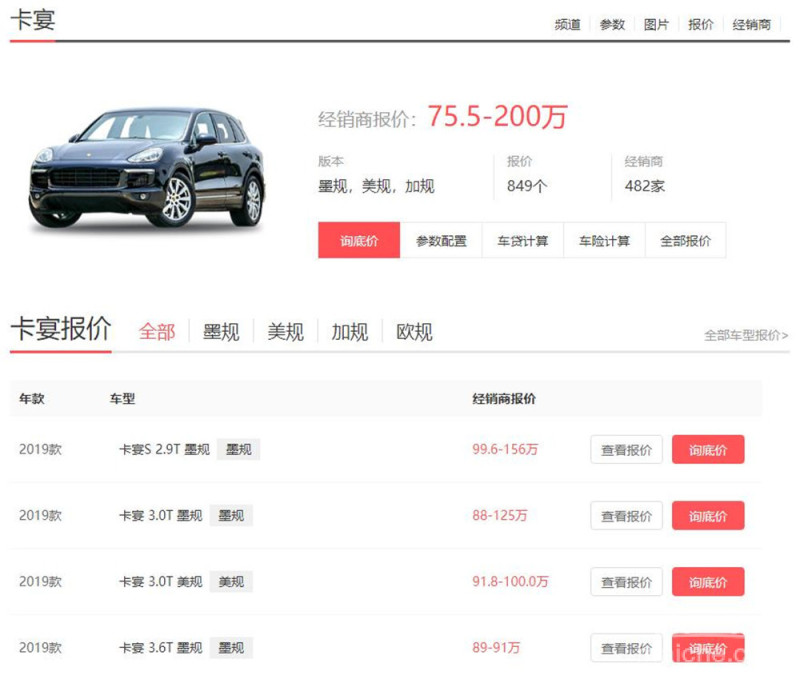800x675 pixels.
Task: Click the Cayenne car thumbnail image
Action: pyautogui.click(x=148, y=167)
